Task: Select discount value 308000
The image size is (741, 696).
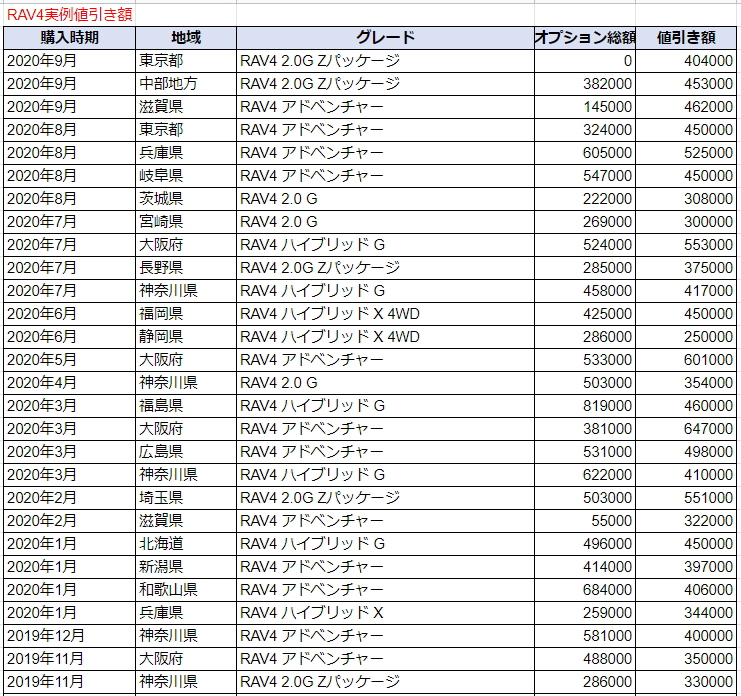Action: (x=686, y=199)
